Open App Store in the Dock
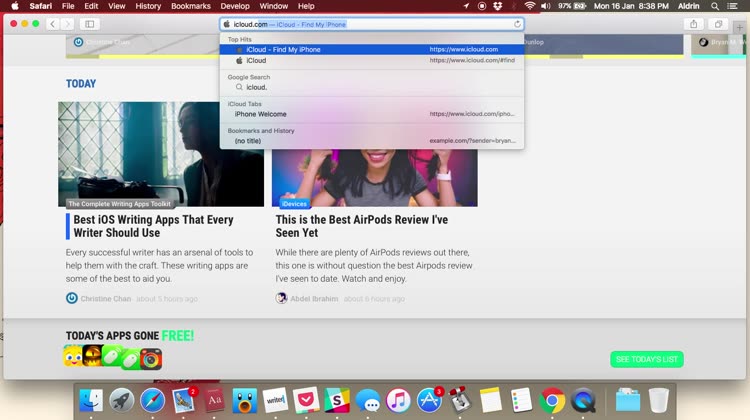Image resolution: width=750 pixels, height=420 pixels. click(x=430, y=400)
